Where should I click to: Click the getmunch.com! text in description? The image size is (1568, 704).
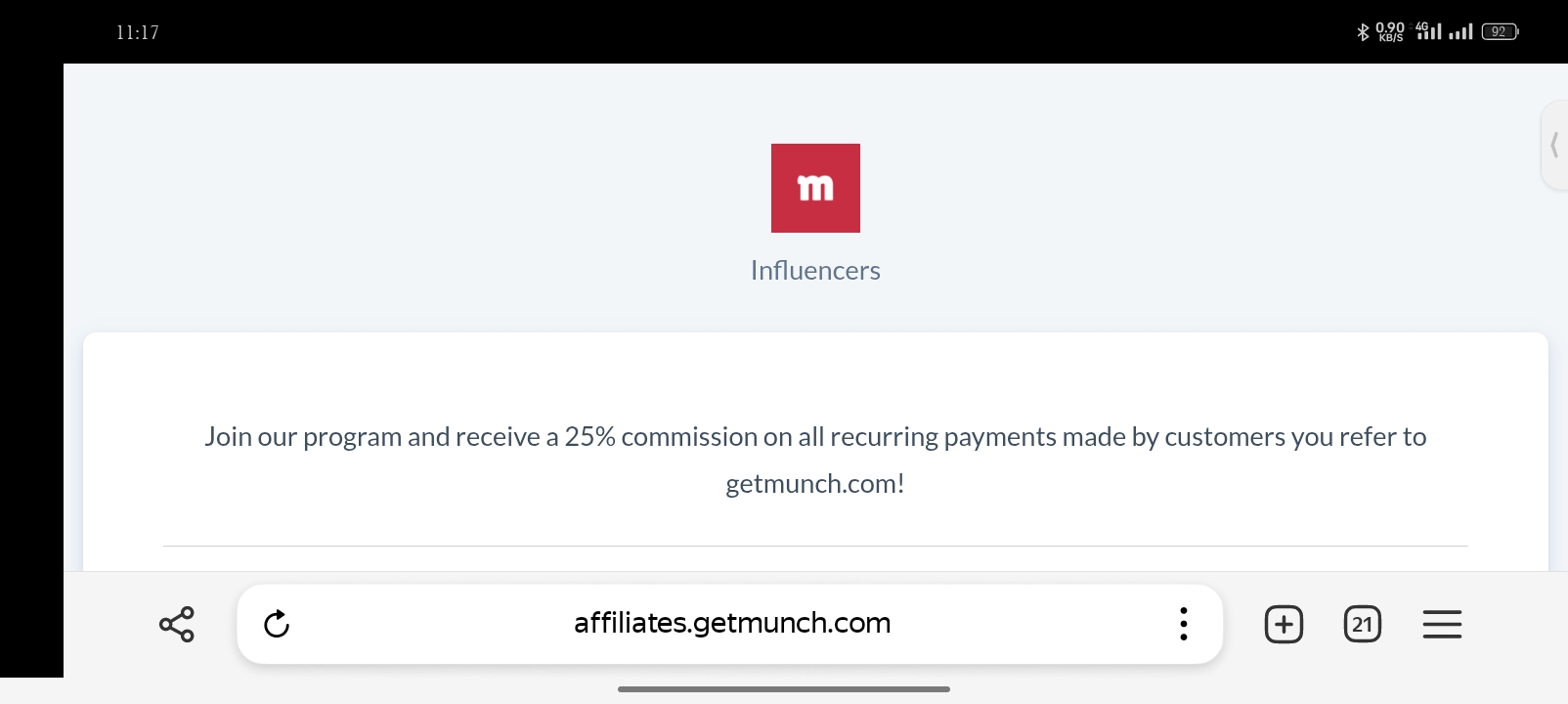tap(815, 484)
